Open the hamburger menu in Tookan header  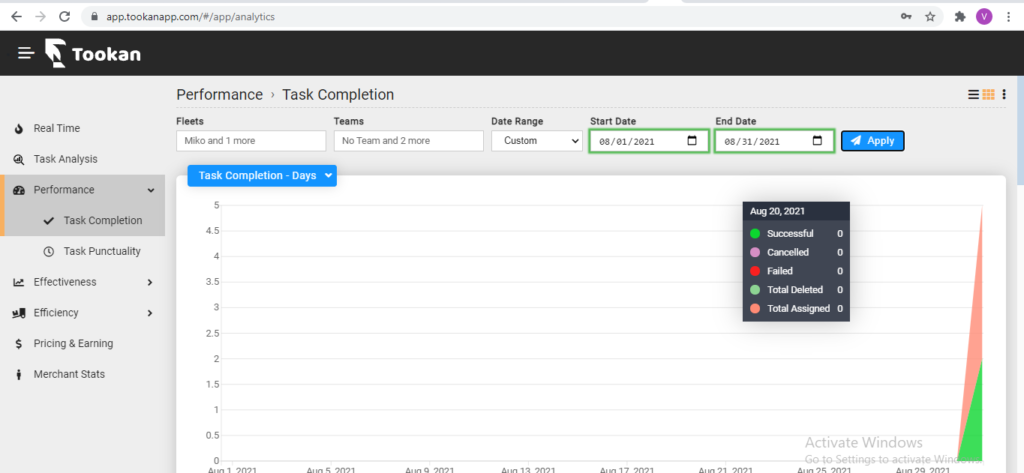pyautogui.click(x=26, y=53)
